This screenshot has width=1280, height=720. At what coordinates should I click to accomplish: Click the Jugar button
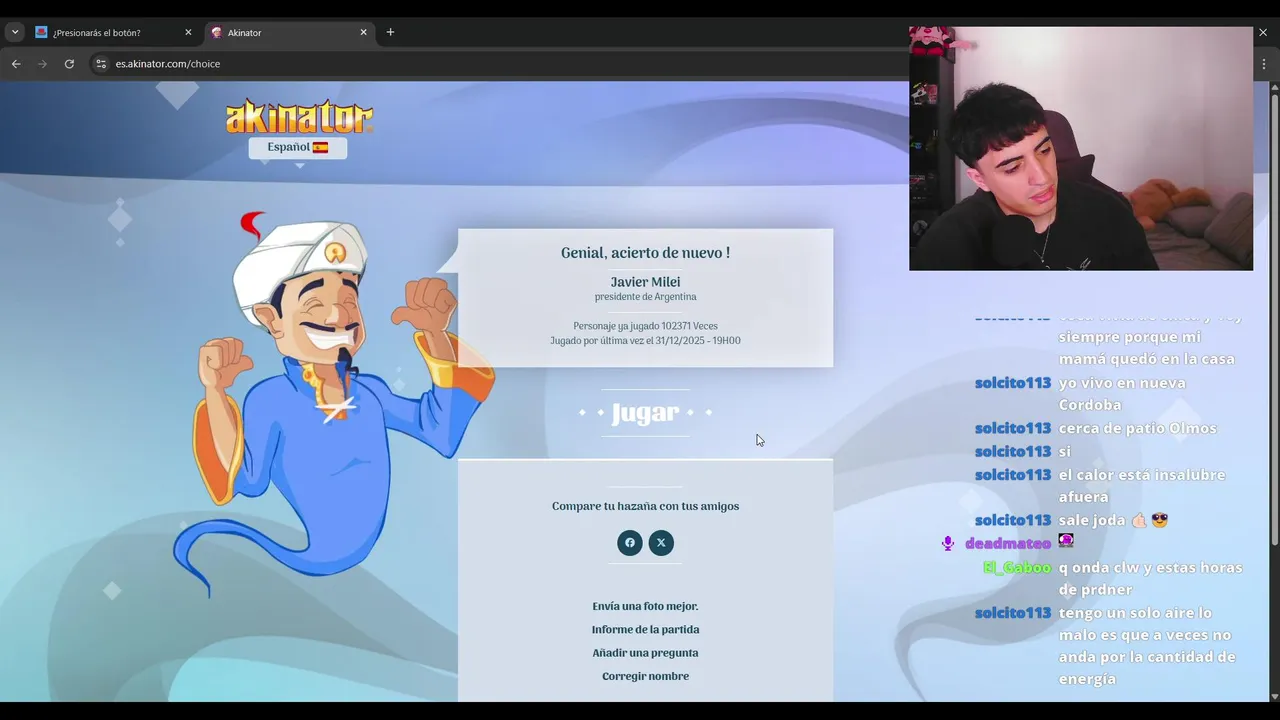[645, 413]
